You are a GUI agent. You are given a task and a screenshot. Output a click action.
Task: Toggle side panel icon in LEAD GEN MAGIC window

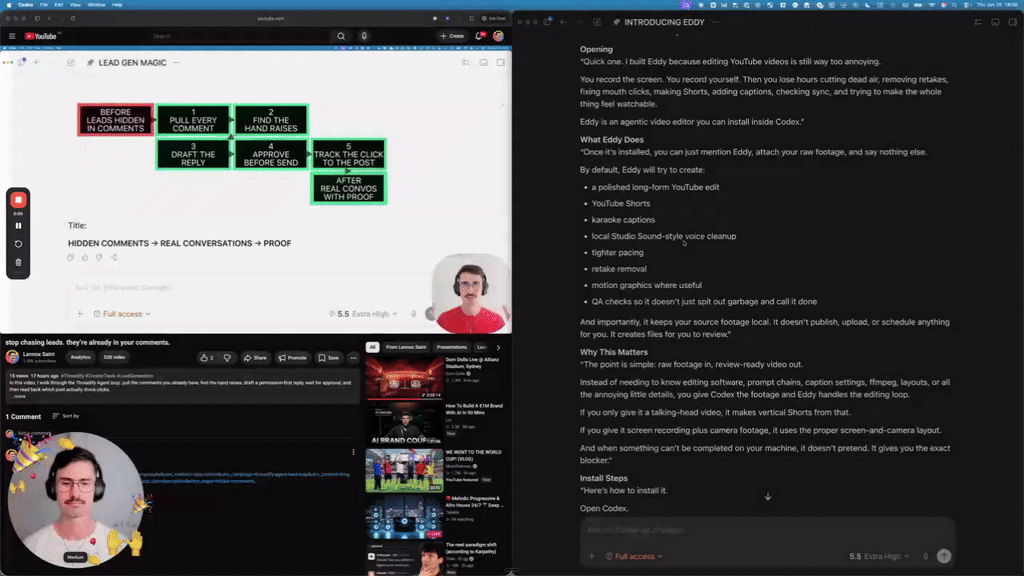(x=501, y=63)
